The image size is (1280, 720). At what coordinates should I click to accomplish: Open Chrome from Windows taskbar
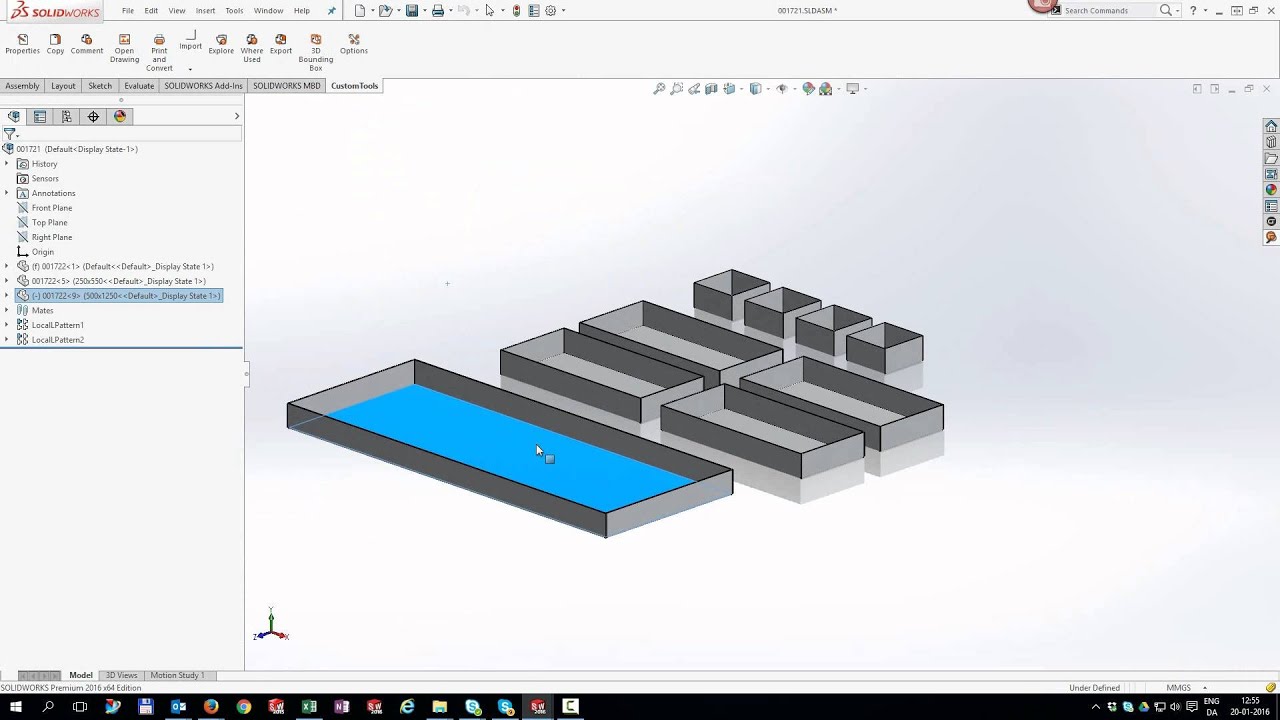pyautogui.click(x=244, y=707)
